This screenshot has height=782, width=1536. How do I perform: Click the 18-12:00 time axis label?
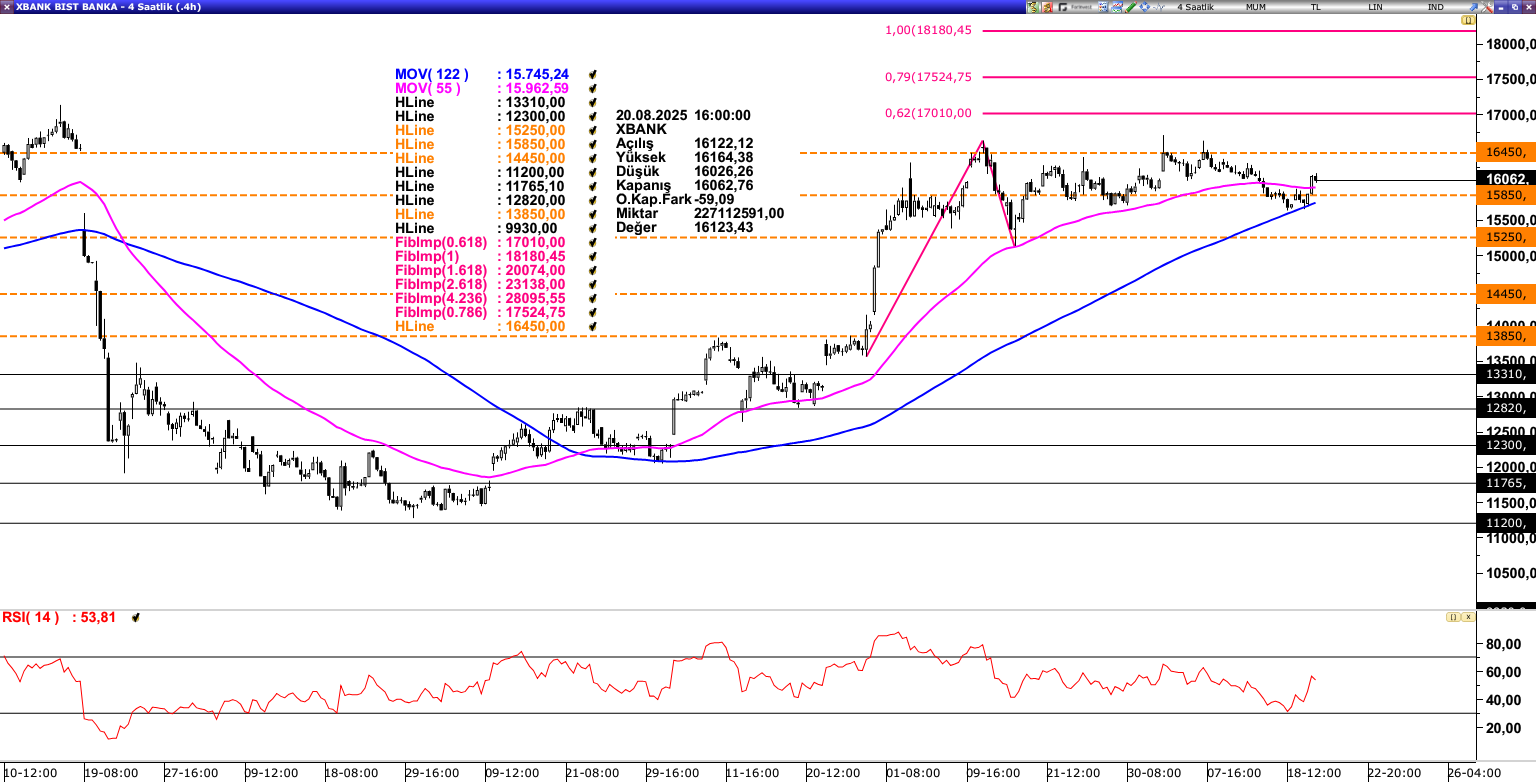(1313, 773)
